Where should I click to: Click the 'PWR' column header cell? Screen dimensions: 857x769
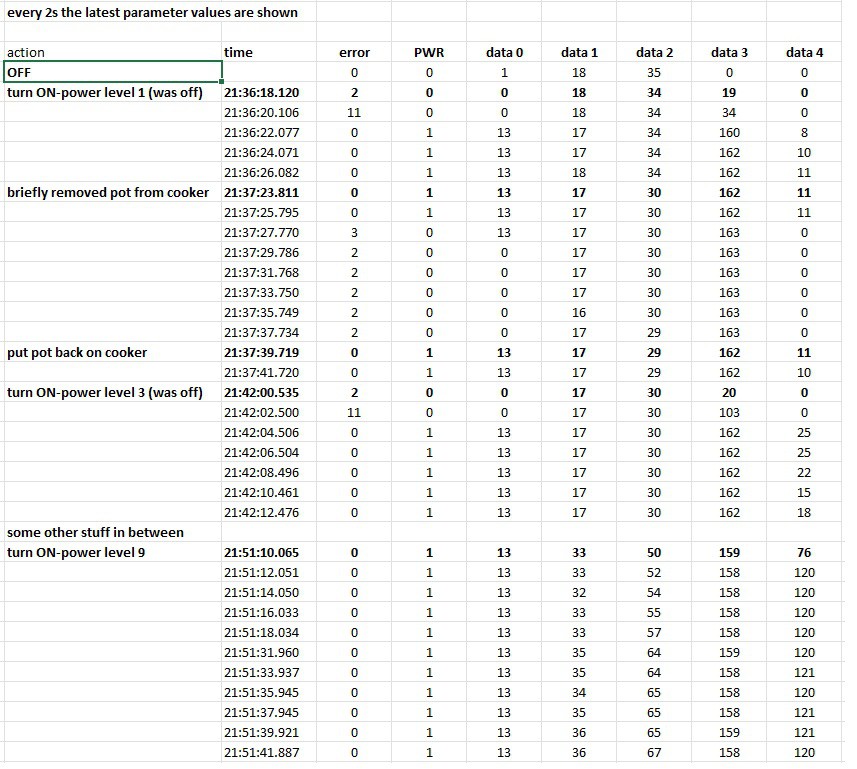[429, 52]
